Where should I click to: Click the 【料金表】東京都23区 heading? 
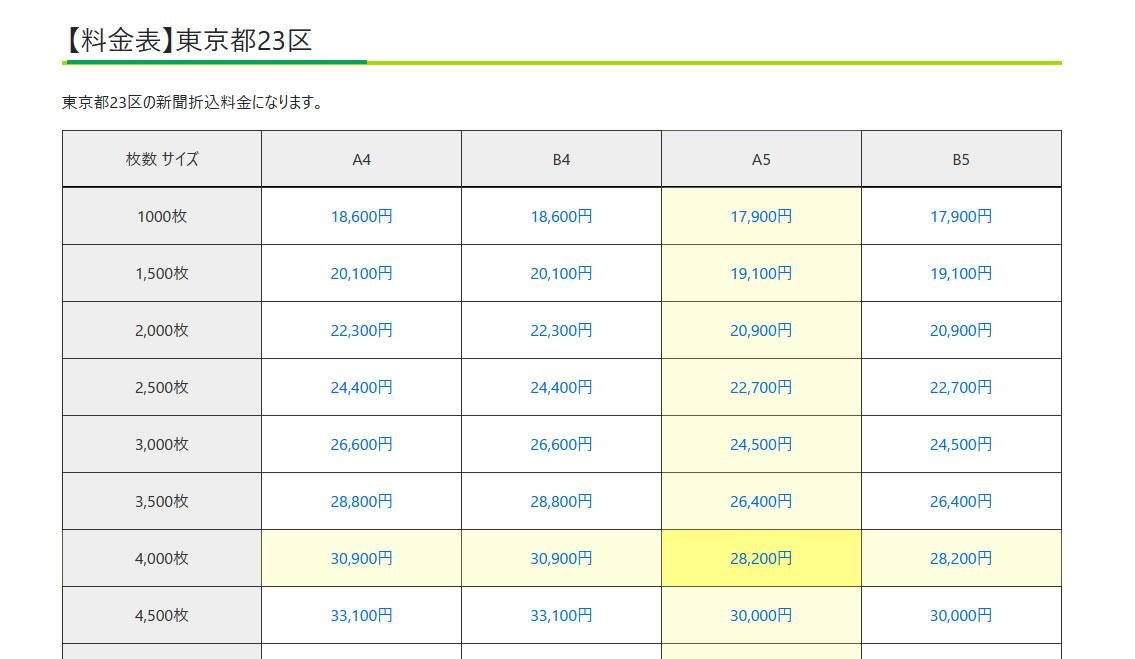pyautogui.click(x=188, y=40)
